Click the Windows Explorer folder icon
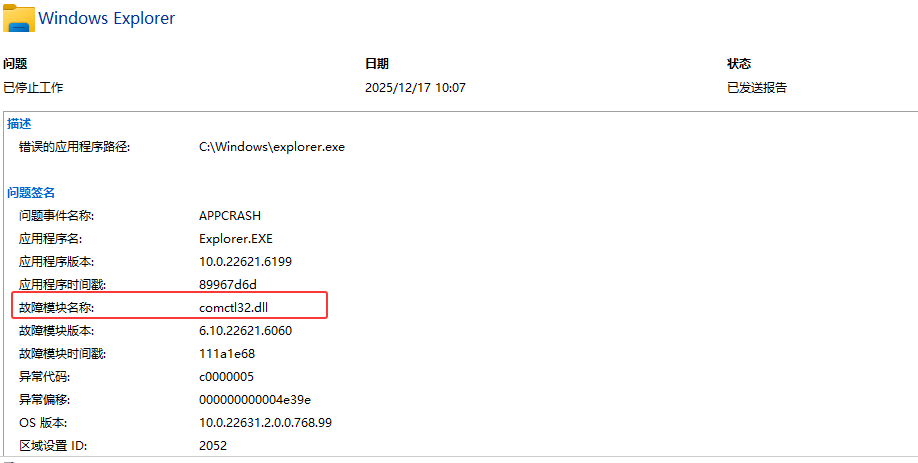This screenshot has height=463, width=918. (18, 18)
